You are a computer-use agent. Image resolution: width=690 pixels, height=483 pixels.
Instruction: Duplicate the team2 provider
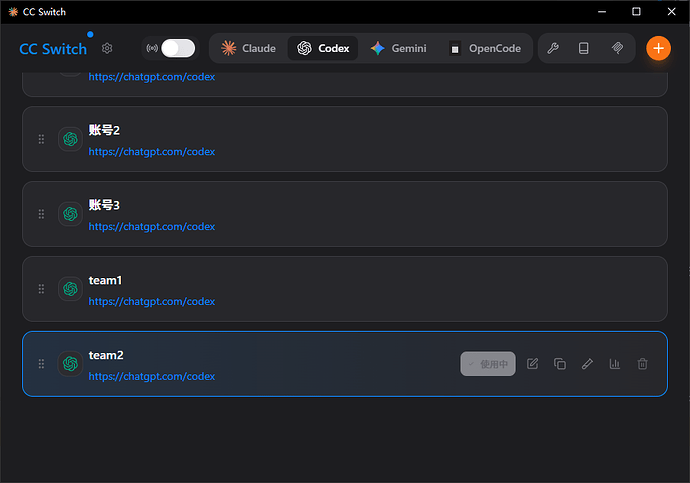(560, 364)
